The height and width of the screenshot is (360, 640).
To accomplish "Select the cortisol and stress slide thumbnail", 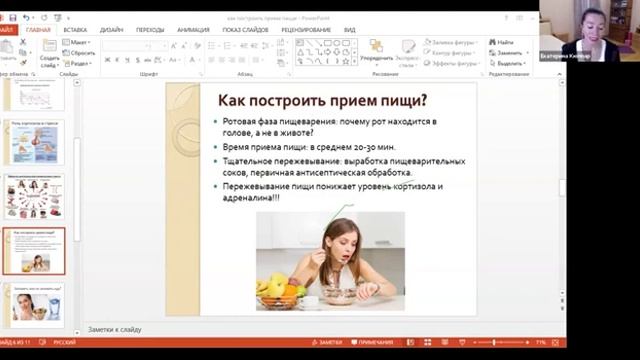I will coord(34,142).
